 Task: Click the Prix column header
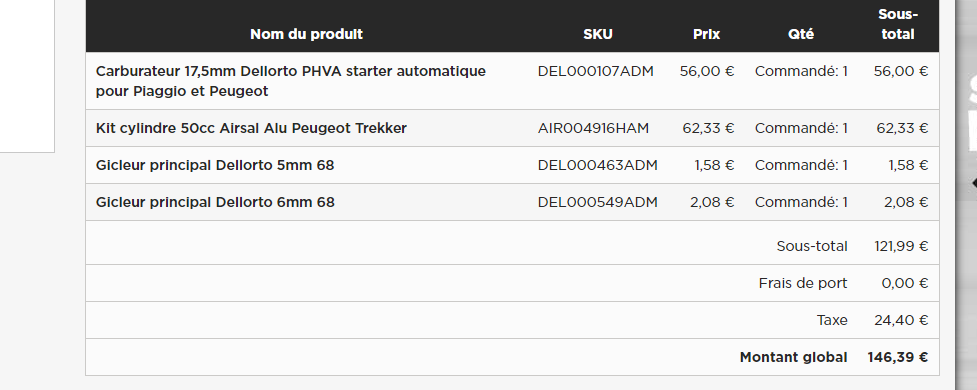[707, 34]
